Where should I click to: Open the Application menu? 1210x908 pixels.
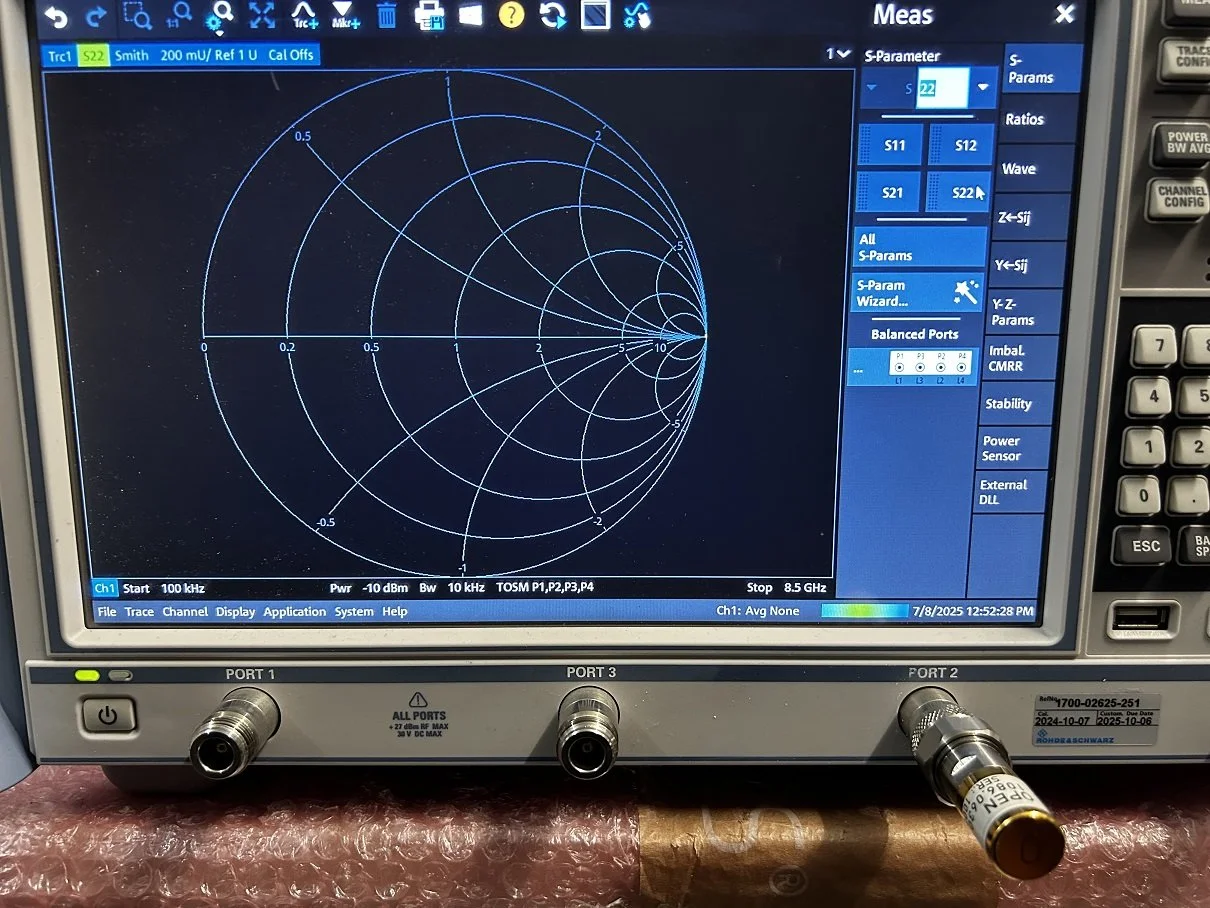click(x=294, y=611)
